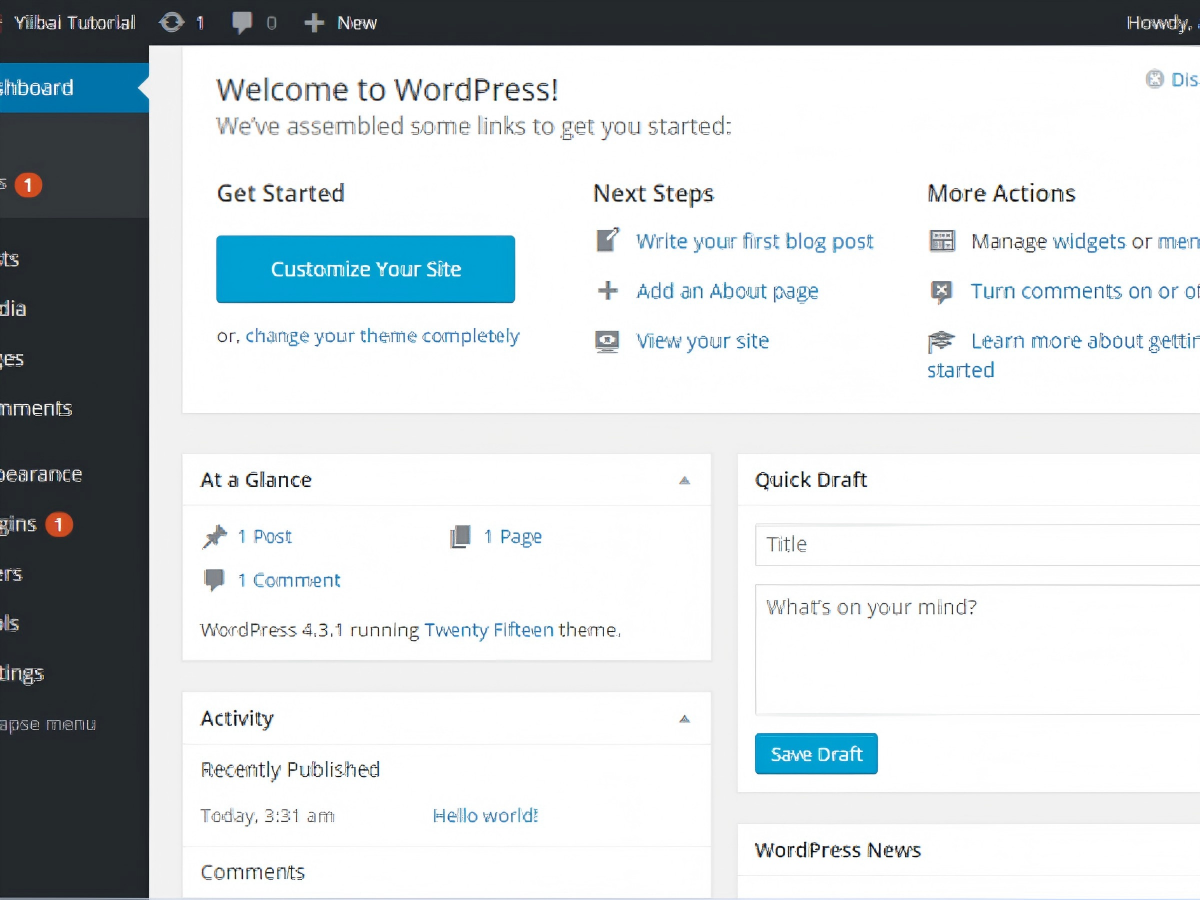Click the widgets icon beside Manage widgets

click(x=942, y=241)
